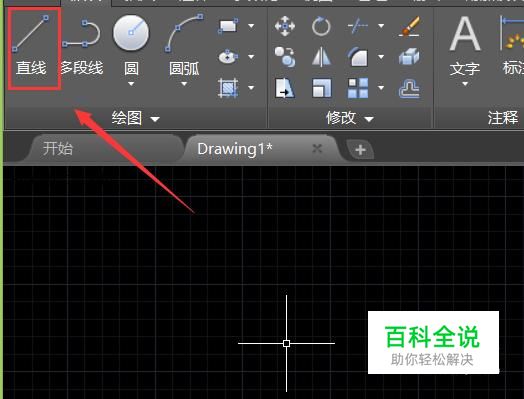The height and width of the screenshot is (399, 524).
Task: Click the Rectangle draw tool icon
Action: (x=228, y=26)
